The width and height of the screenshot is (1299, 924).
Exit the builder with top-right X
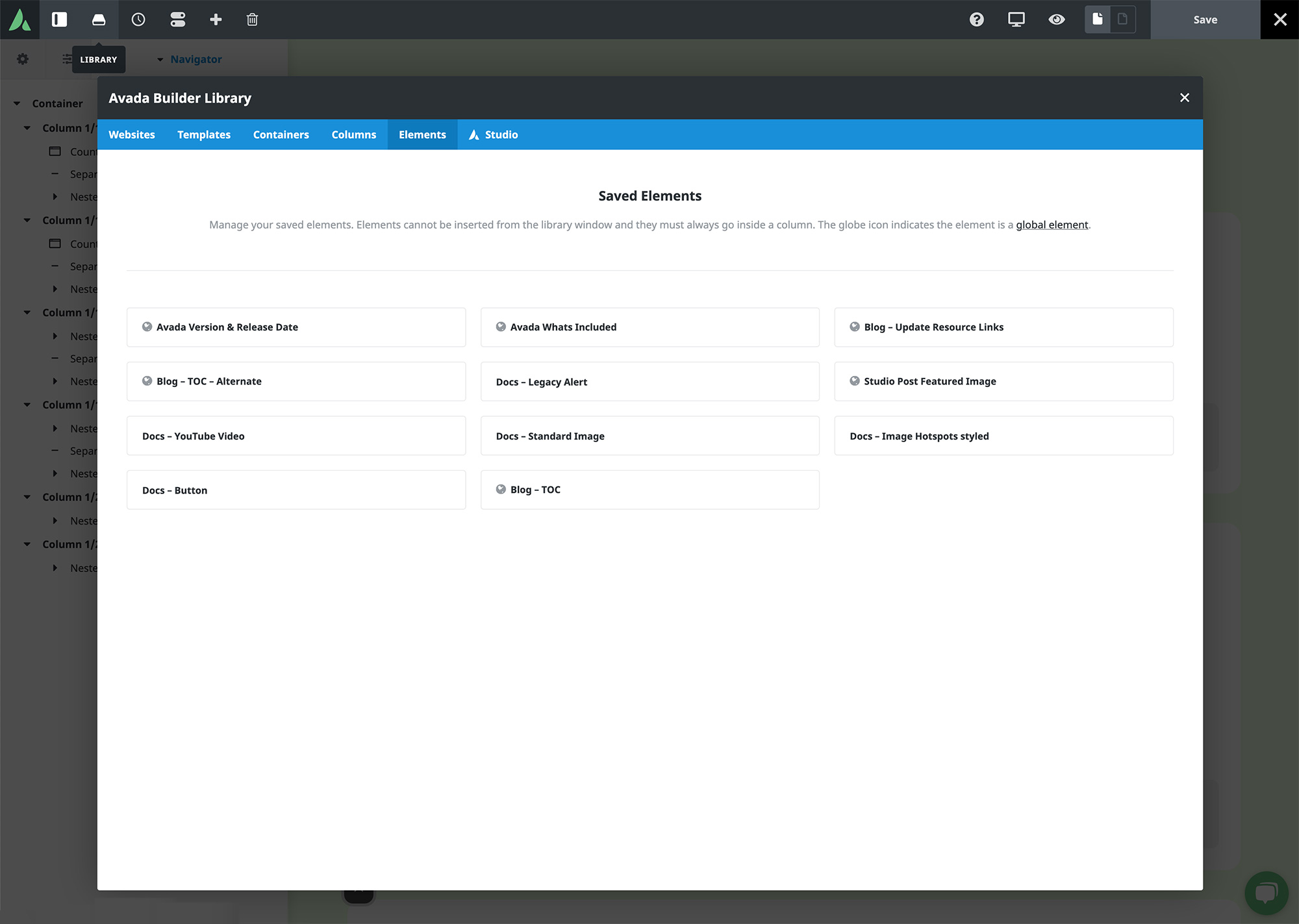(x=1280, y=19)
